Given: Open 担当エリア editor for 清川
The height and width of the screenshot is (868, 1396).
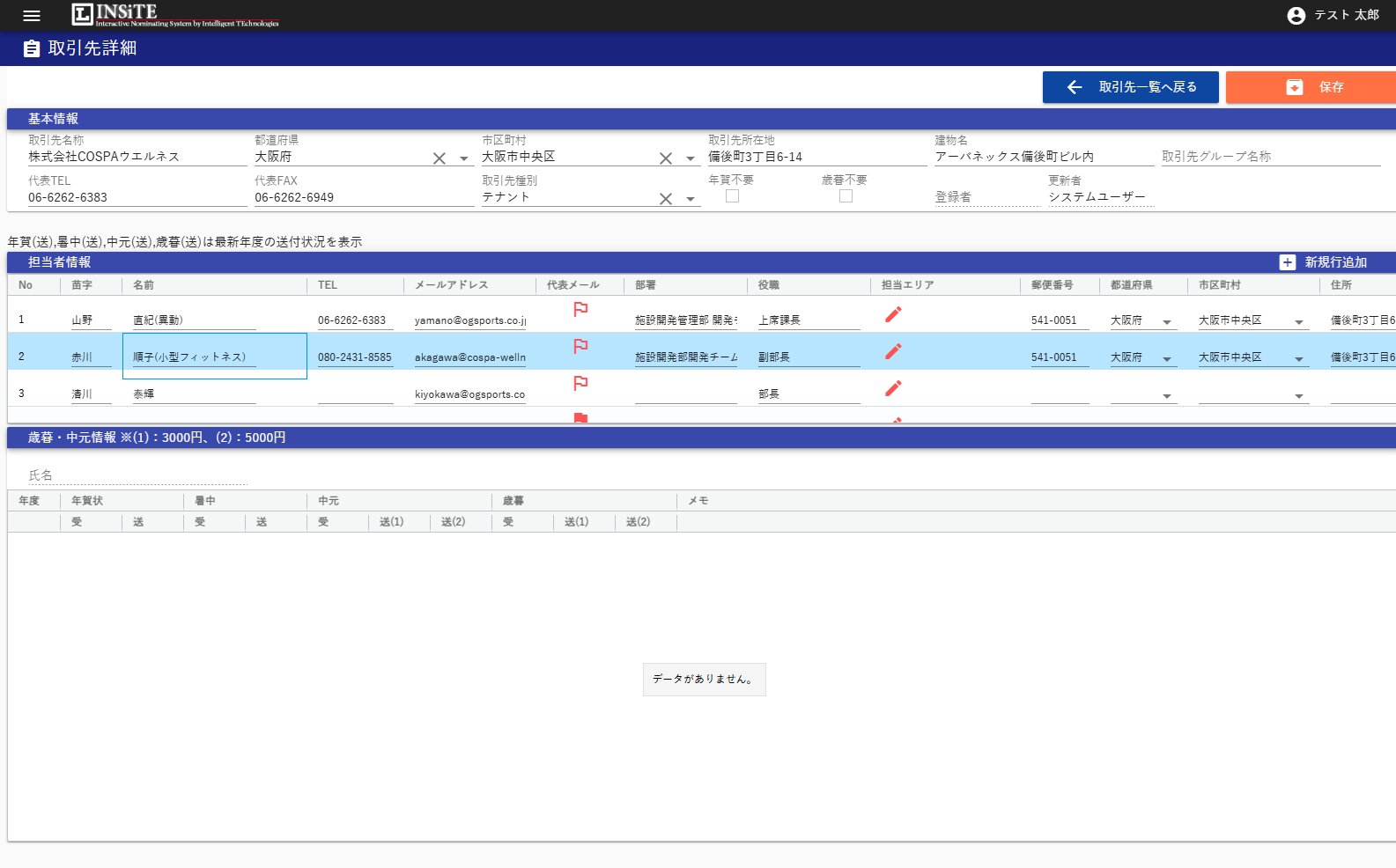Looking at the screenshot, I should click(893, 388).
